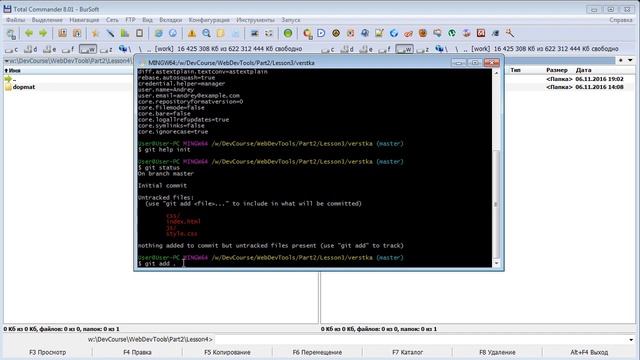Click the parent directory '..' row in left panel
The image size is (640, 360).
[69, 79]
